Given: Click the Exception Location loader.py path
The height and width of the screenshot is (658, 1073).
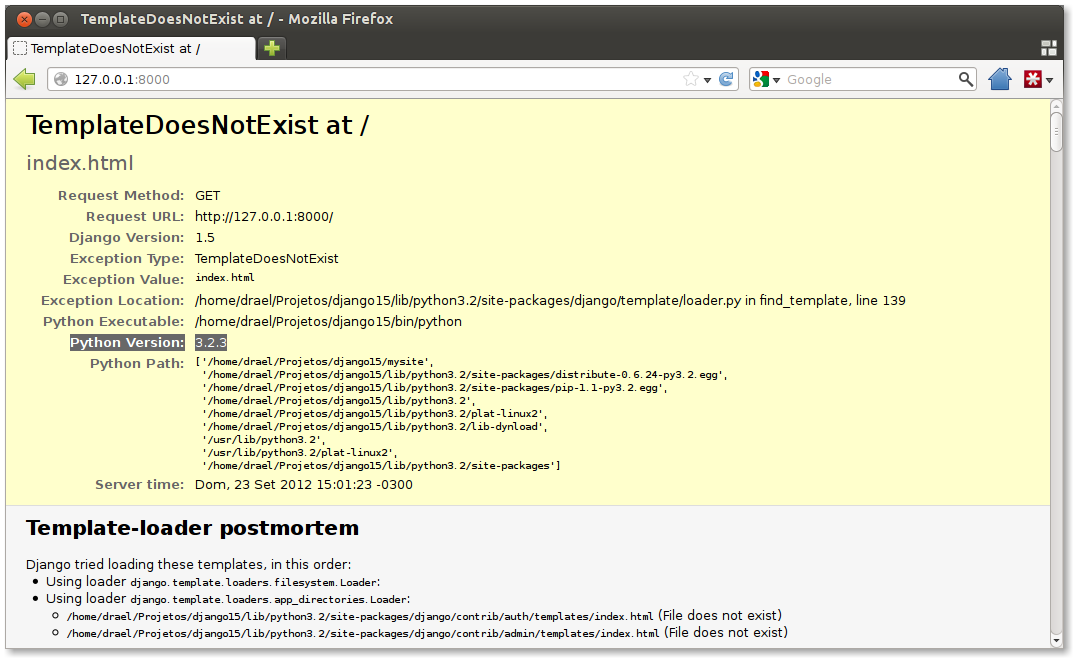Looking at the screenshot, I should (x=550, y=301).
